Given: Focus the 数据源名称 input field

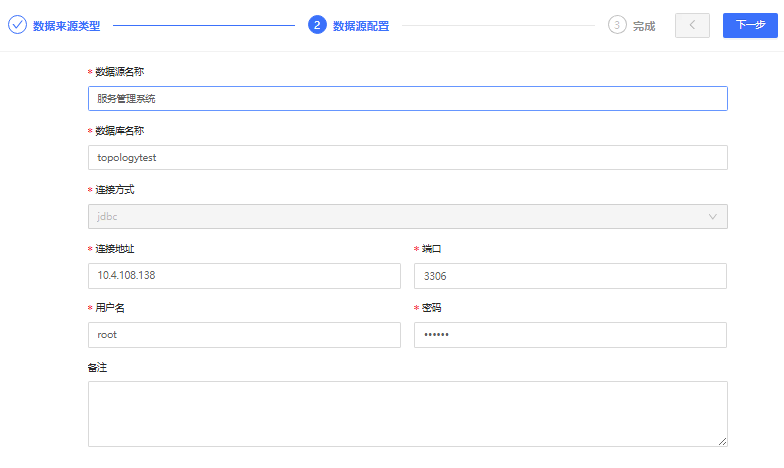Looking at the screenshot, I should point(408,98).
